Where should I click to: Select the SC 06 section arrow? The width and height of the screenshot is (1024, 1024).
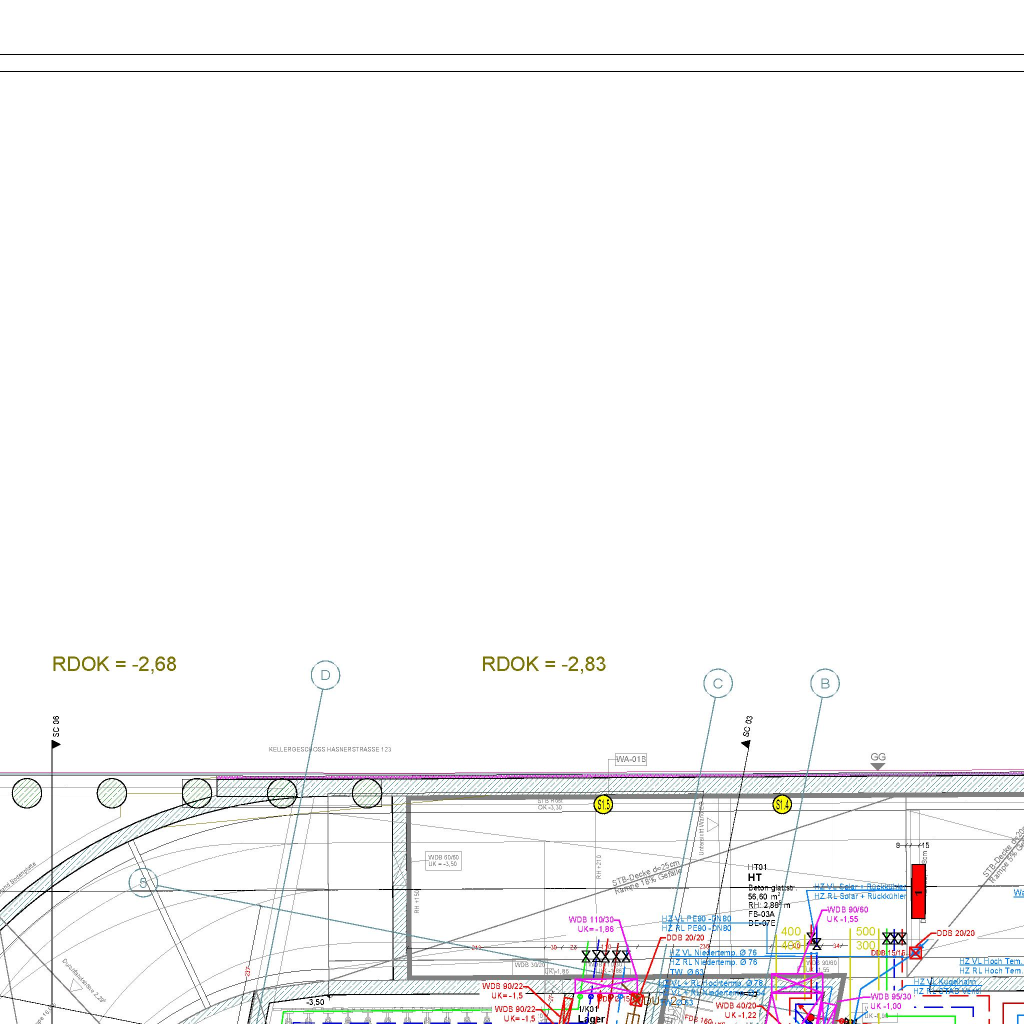pyautogui.click(x=56, y=744)
